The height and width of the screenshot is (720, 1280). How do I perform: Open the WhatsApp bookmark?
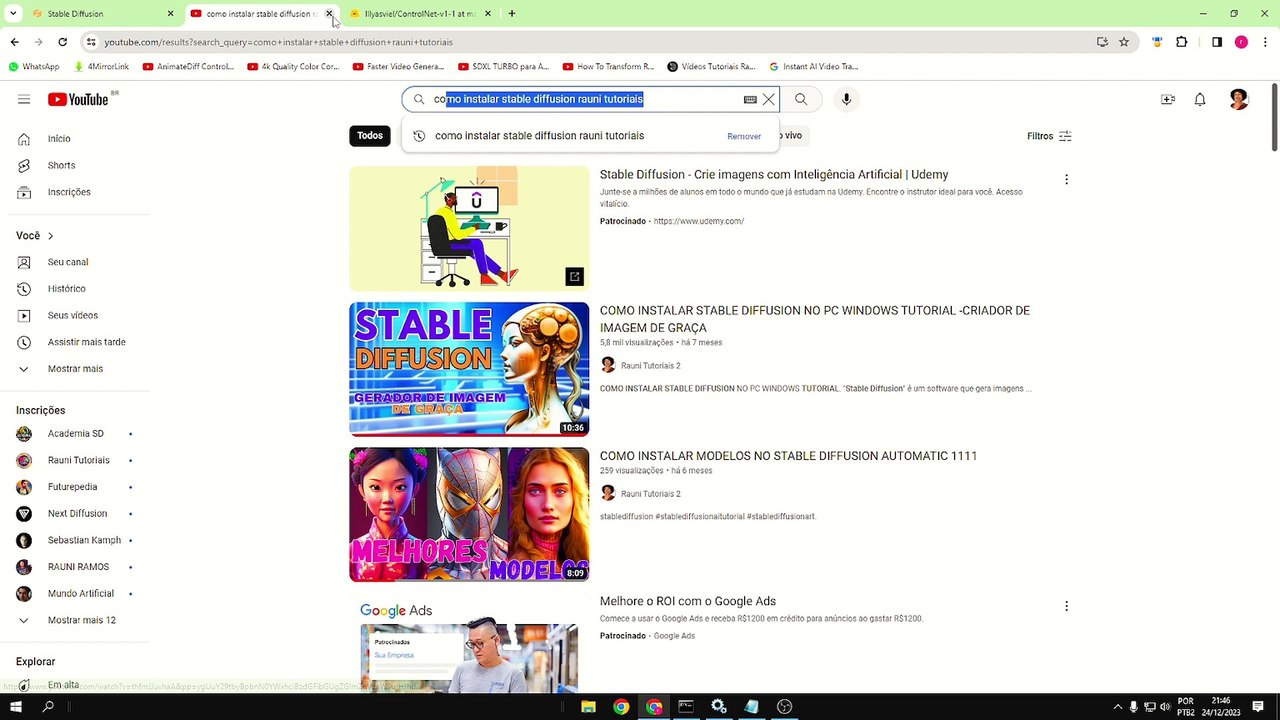coord(34,67)
